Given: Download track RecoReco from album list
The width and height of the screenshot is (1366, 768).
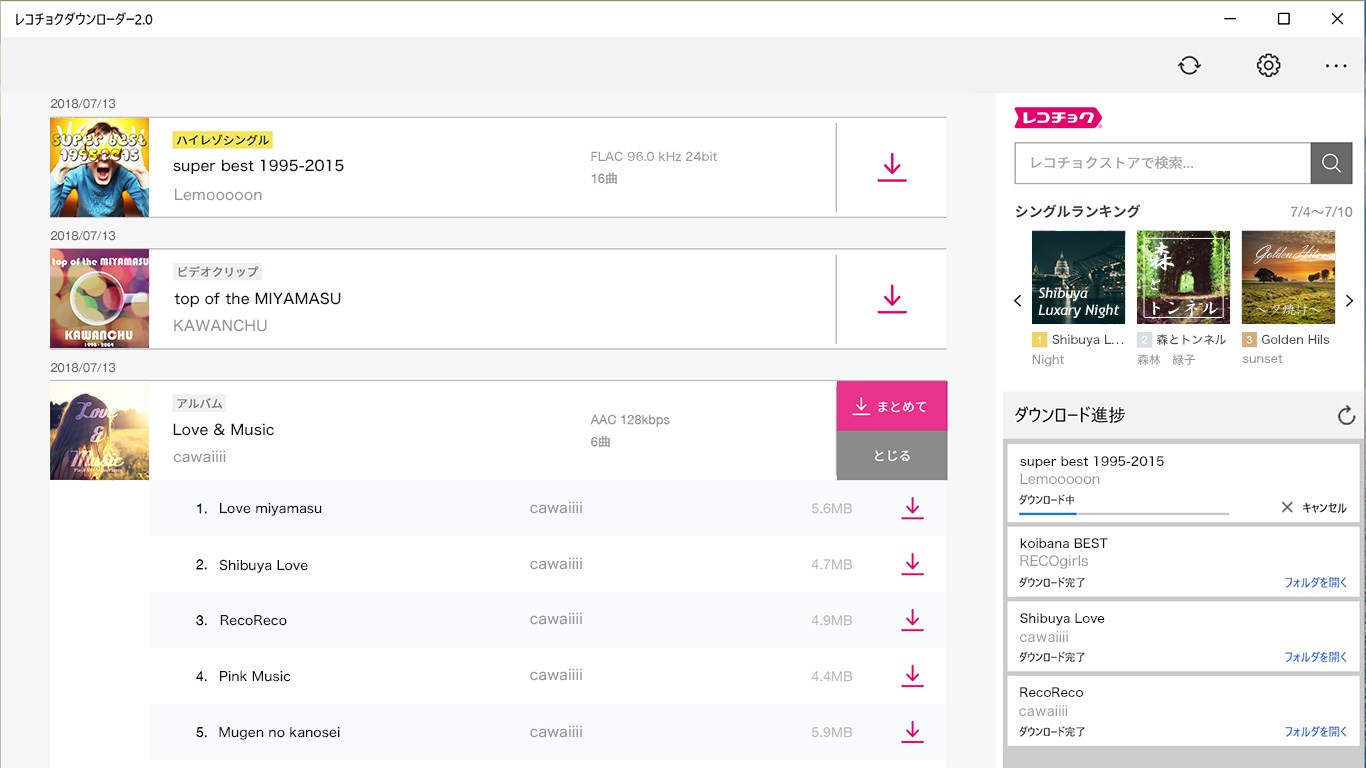Looking at the screenshot, I should [x=912, y=620].
